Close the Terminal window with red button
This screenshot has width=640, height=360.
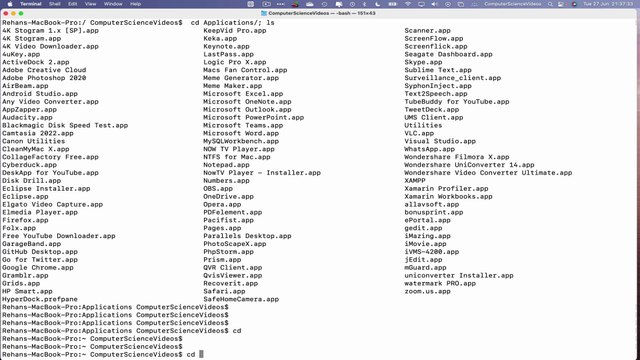point(6,13)
